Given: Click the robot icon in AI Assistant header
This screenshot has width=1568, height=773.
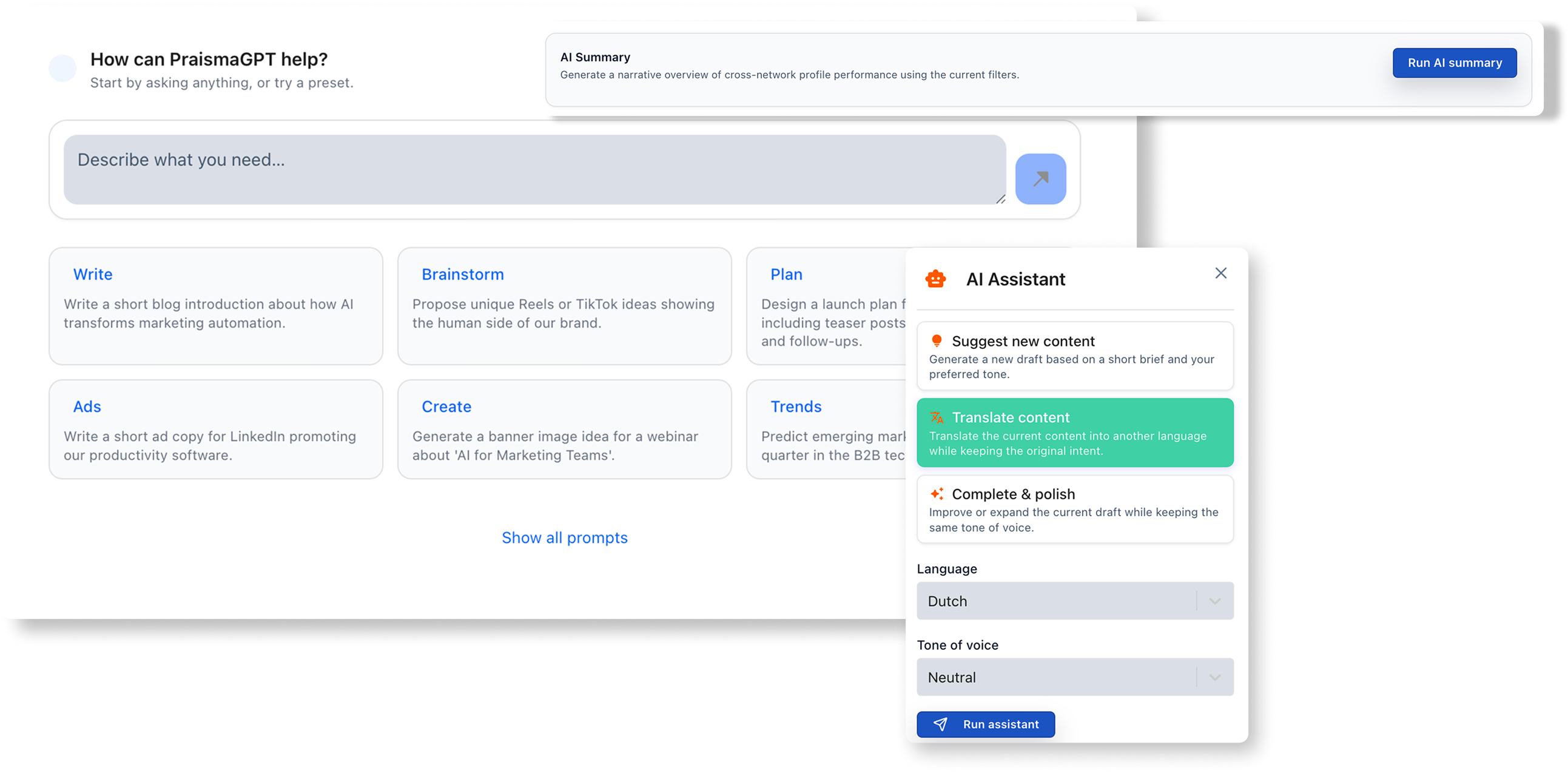Looking at the screenshot, I should pyautogui.click(x=935, y=278).
